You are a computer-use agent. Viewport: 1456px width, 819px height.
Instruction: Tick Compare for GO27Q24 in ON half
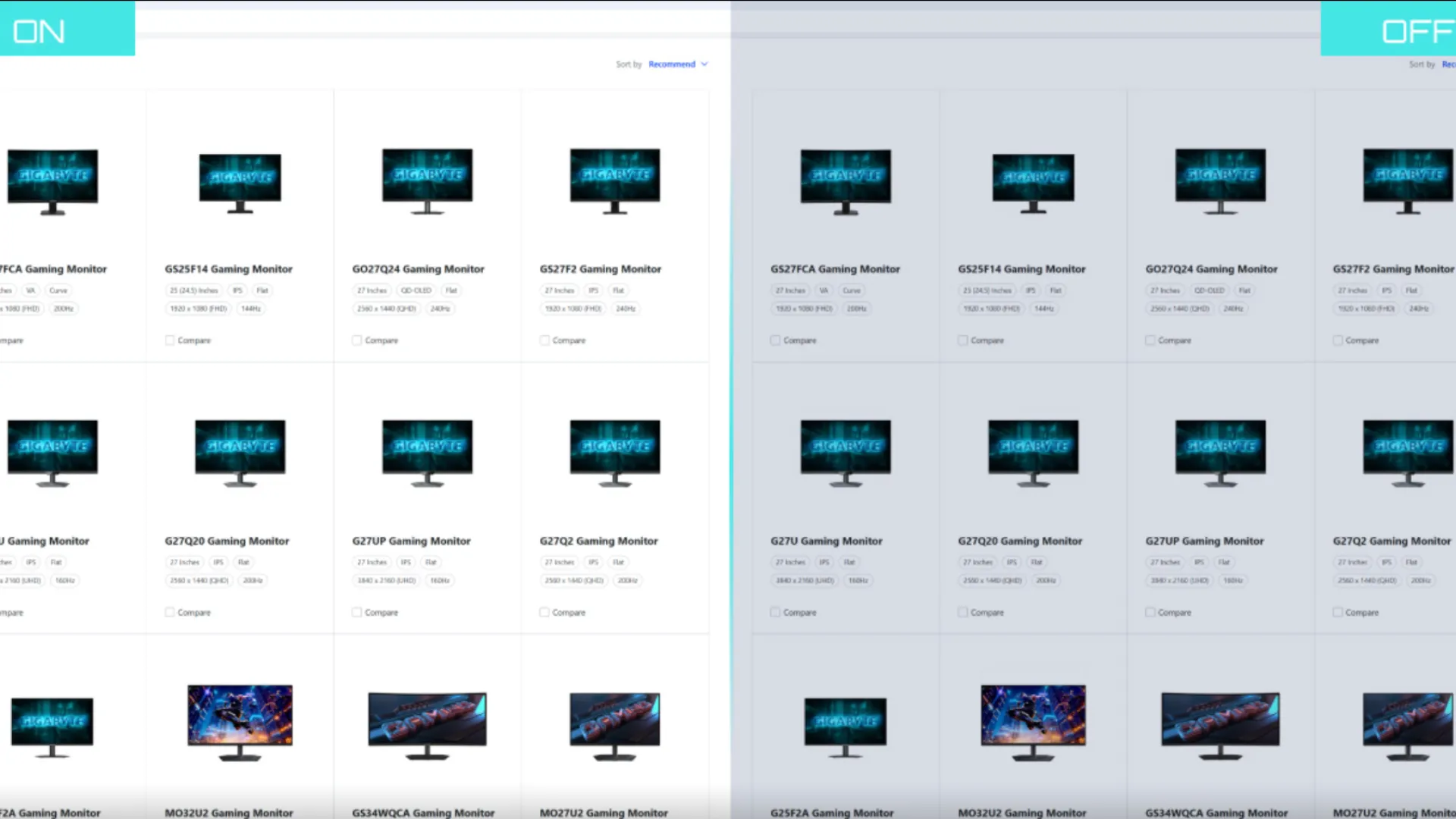pos(357,340)
